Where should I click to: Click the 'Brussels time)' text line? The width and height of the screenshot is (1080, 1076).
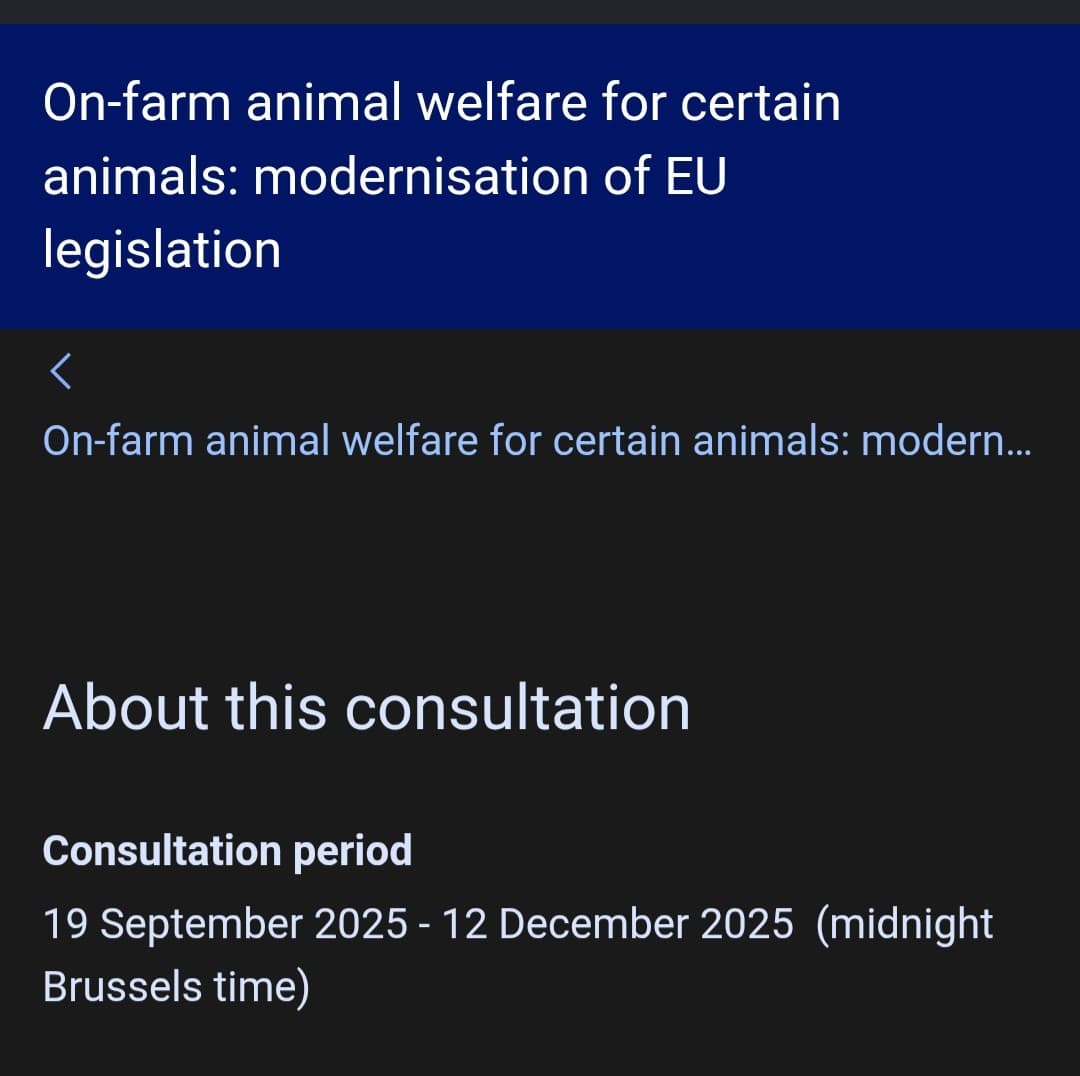click(x=176, y=987)
